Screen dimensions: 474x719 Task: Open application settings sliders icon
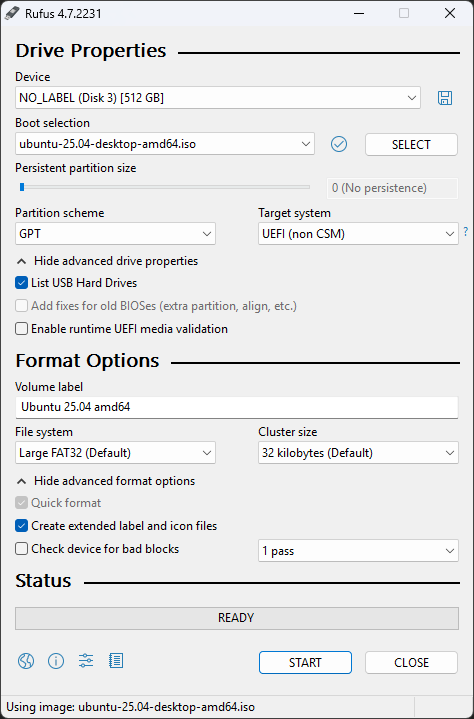point(86,661)
